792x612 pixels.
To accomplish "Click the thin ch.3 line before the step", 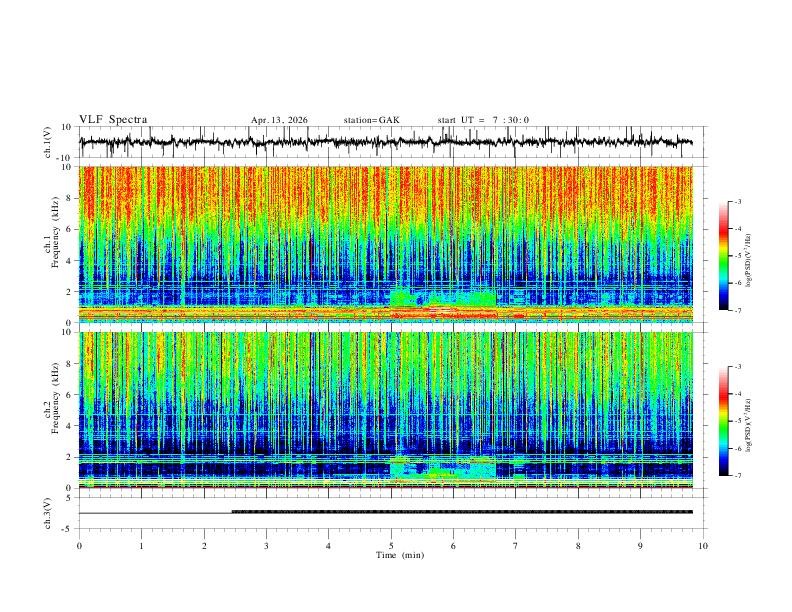I will tap(155, 513).
